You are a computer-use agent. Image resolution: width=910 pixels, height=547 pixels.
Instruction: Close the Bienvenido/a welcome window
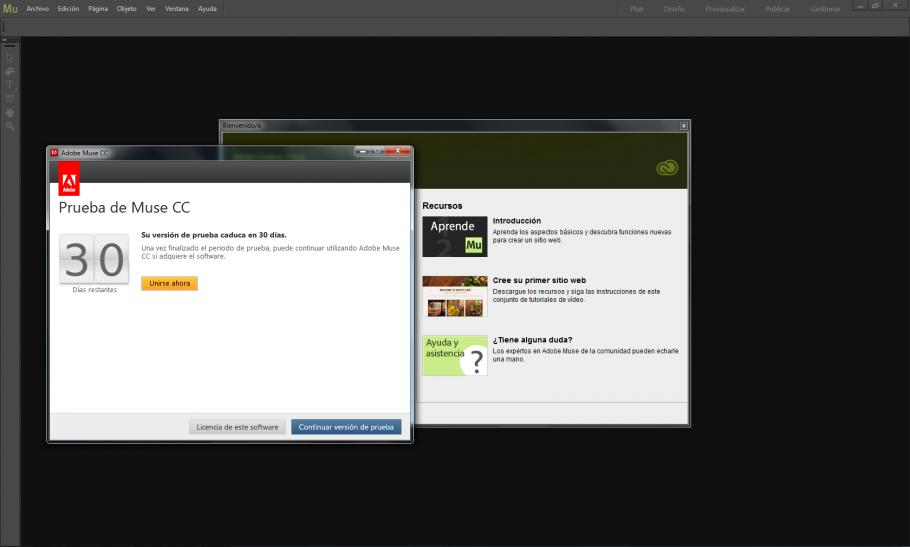coord(684,125)
